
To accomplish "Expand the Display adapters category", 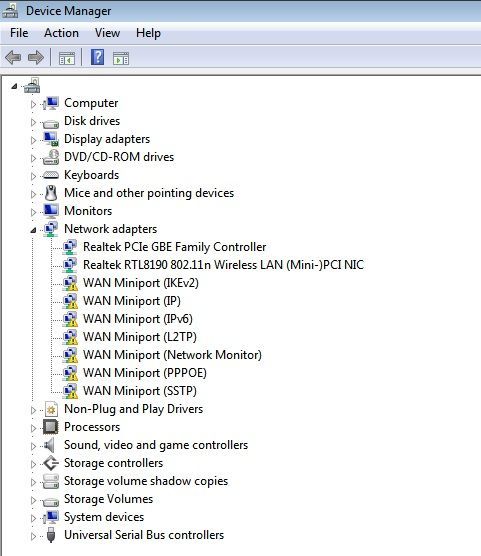I will coord(33,140).
